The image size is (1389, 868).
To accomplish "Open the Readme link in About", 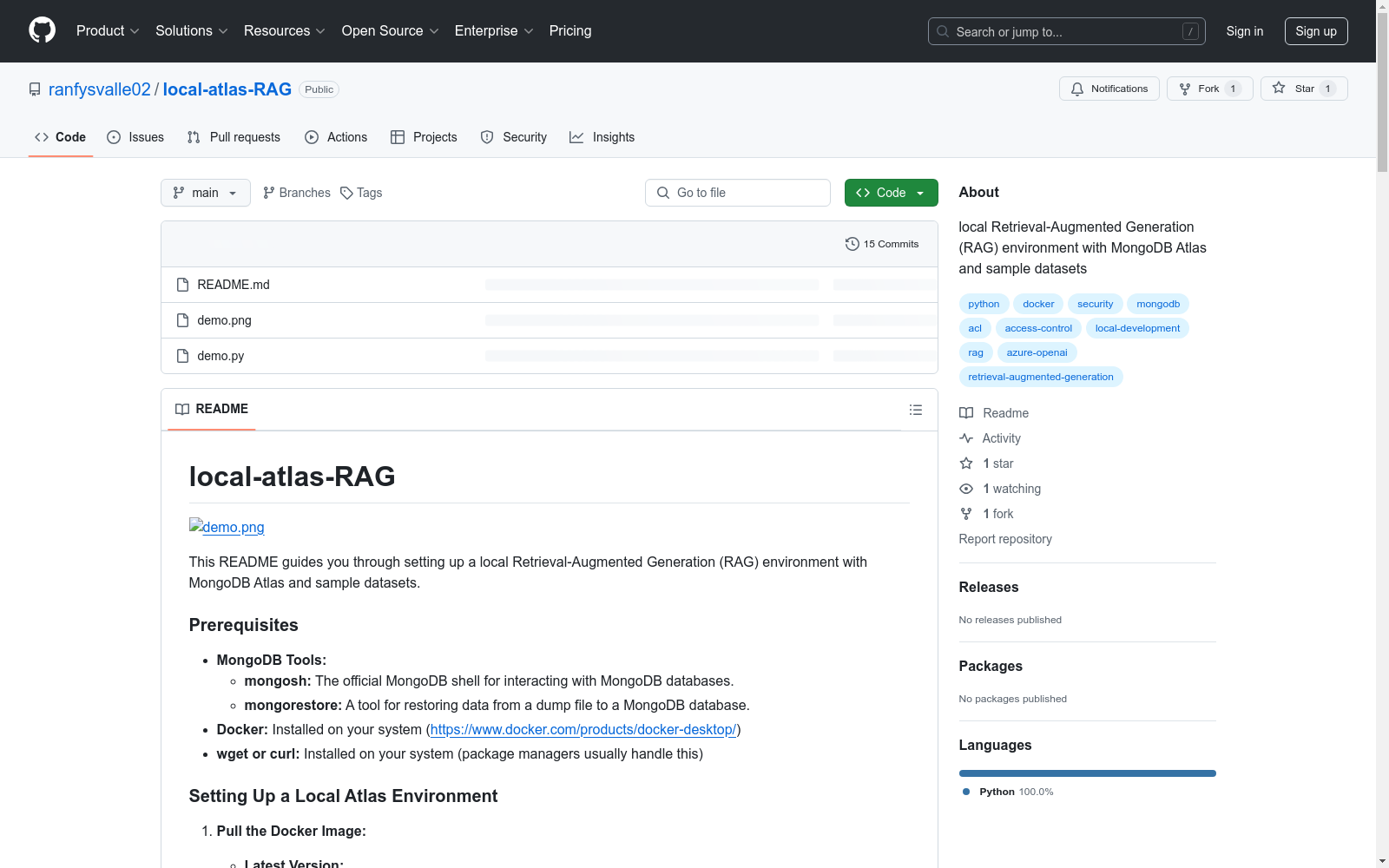I will click(994, 413).
